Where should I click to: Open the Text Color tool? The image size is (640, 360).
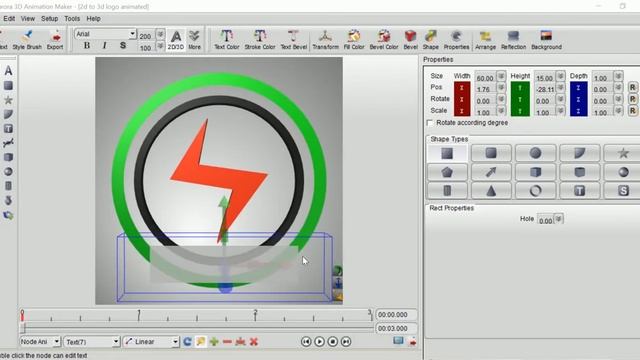(x=227, y=40)
